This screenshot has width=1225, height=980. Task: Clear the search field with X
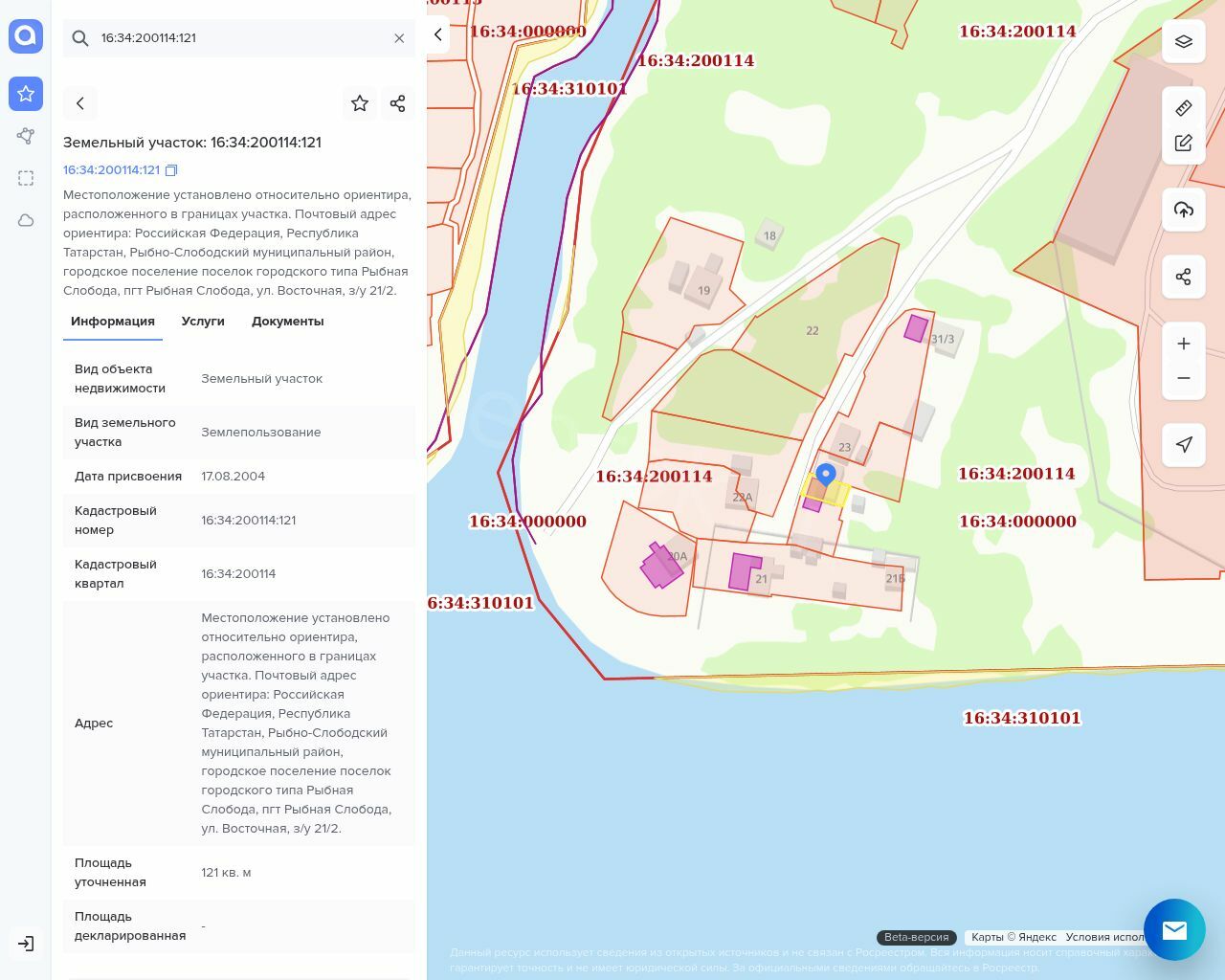point(399,38)
